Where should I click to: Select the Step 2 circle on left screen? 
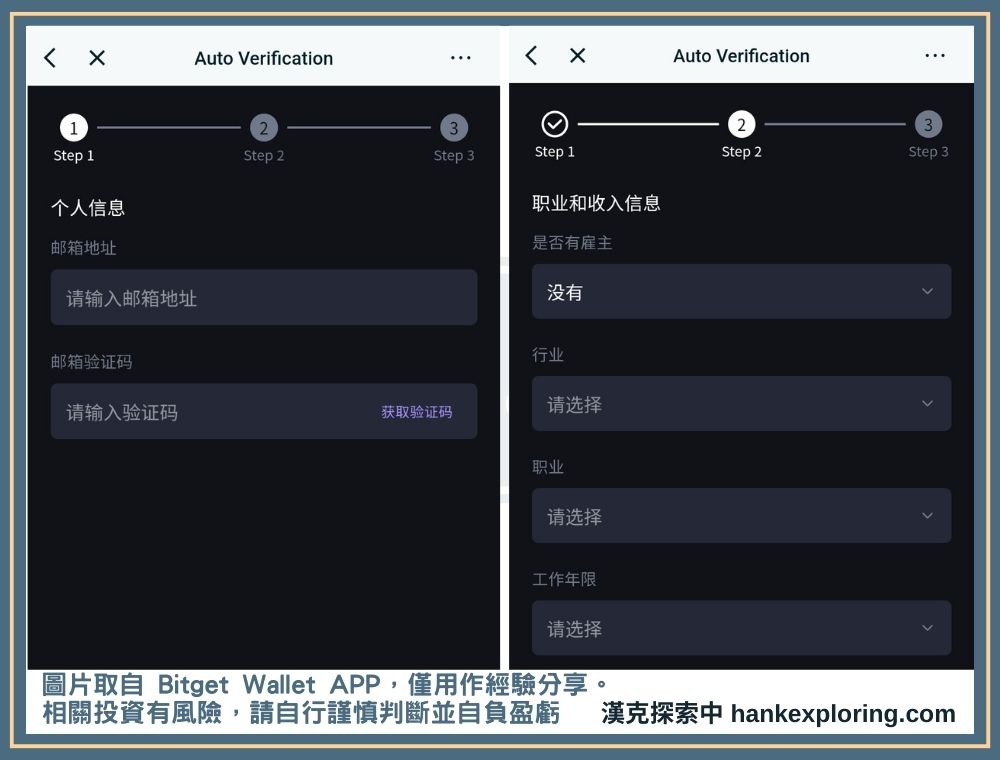coord(264,127)
